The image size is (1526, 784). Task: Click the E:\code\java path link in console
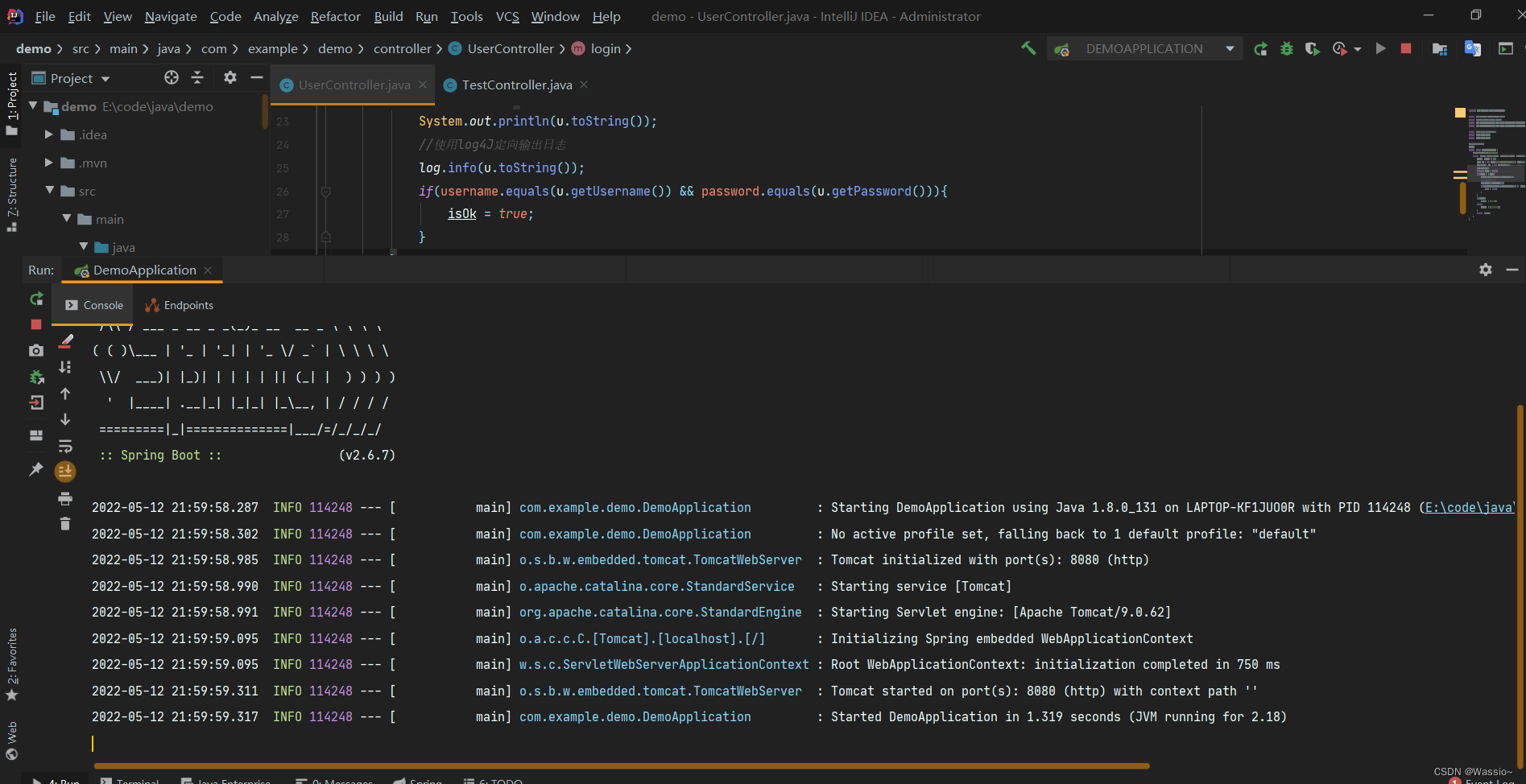[1468, 508]
